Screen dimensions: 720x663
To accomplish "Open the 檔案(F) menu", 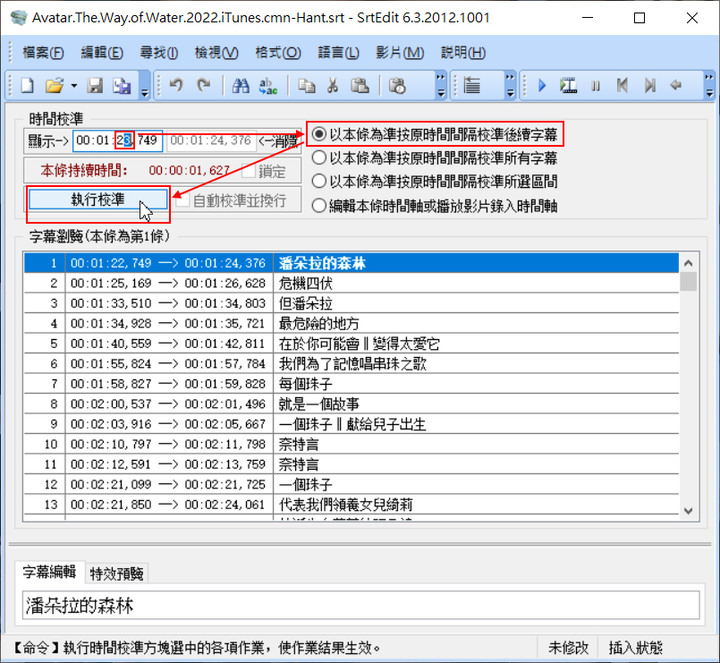I will coord(43,52).
